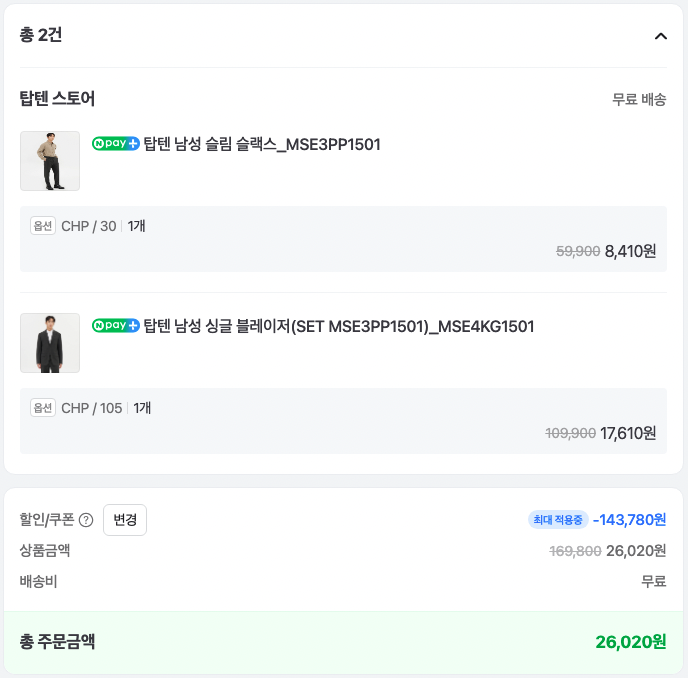Screen dimensions: 688x678
Task: Open the single blazer product thumbnail
Action: pos(50,343)
